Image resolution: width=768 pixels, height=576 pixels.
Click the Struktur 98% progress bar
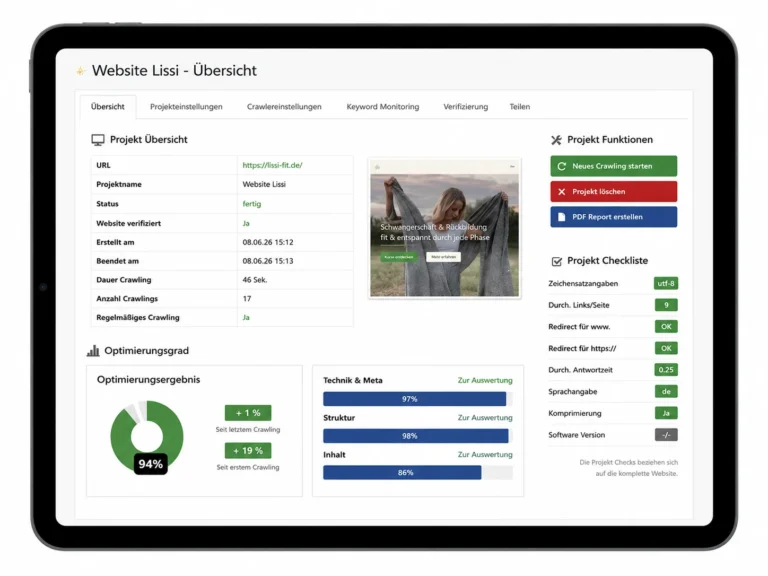(x=418, y=436)
